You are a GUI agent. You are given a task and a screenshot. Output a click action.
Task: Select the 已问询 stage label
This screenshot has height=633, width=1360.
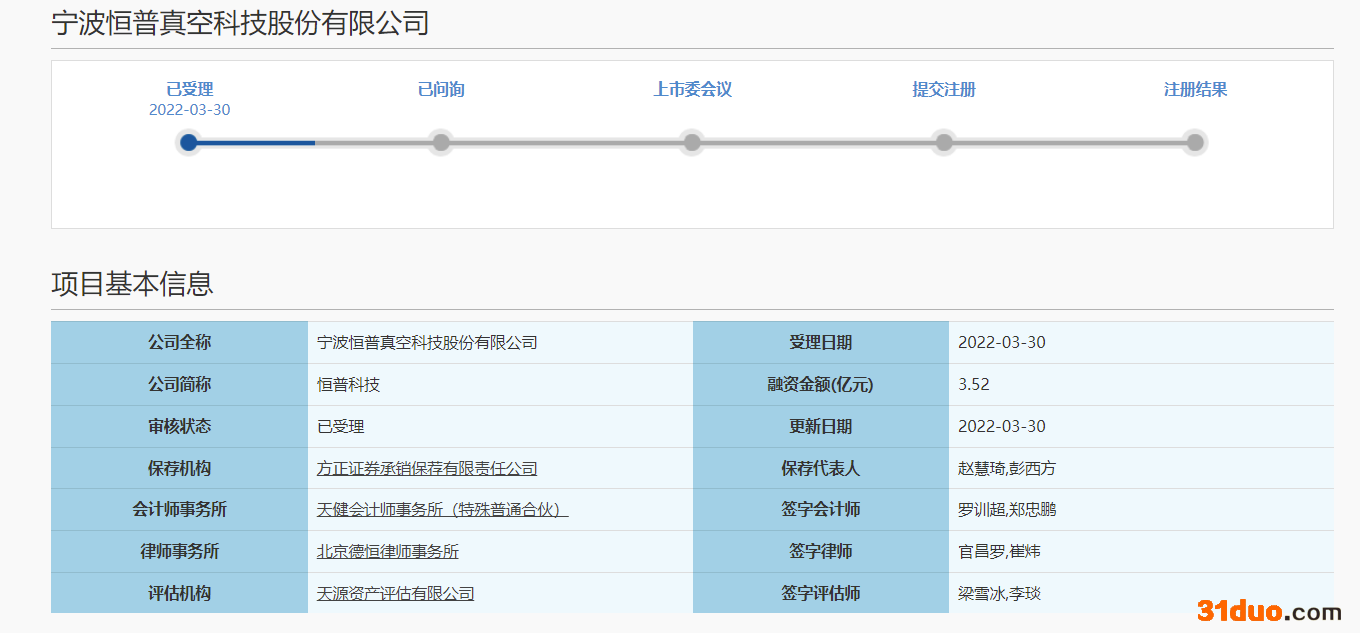[441, 89]
